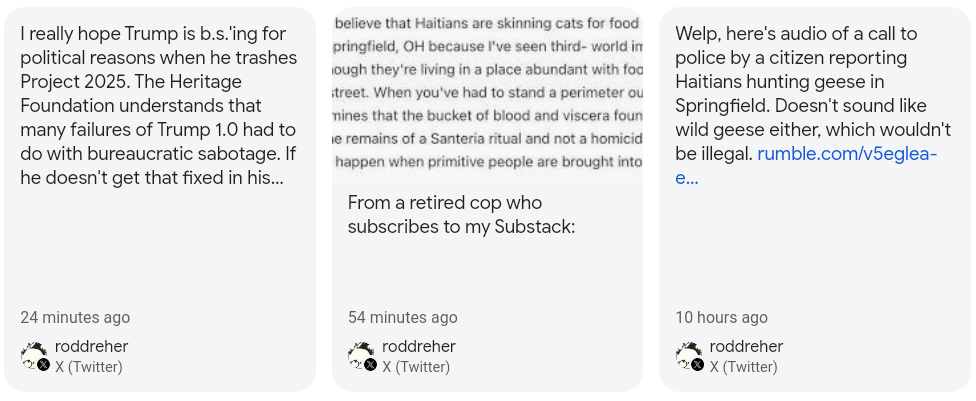The image size is (976, 401).
Task: Click X logo badge on retired cop post
Action: click(x=371, y=365)
